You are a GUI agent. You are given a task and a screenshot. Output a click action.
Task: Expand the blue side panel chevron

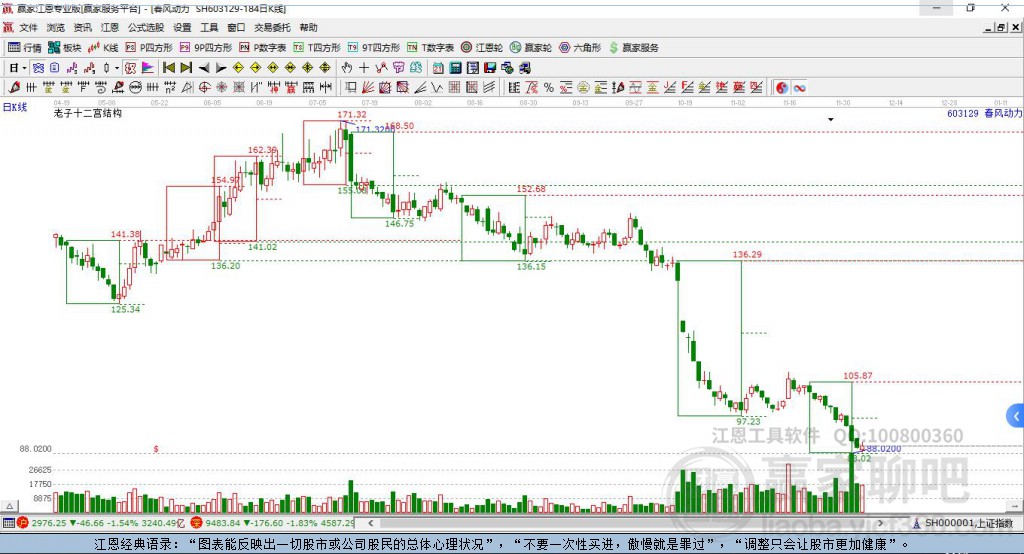coord(1016,416)
